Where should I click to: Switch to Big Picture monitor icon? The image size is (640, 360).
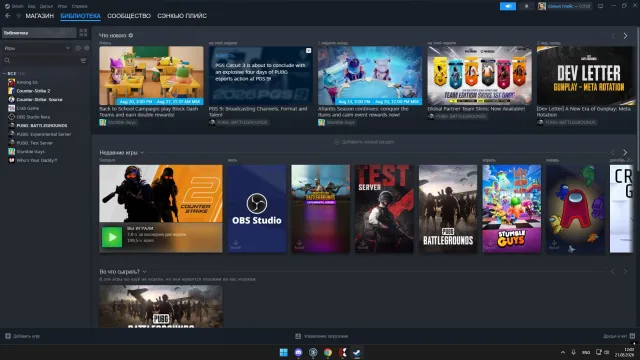click(600, 6)
